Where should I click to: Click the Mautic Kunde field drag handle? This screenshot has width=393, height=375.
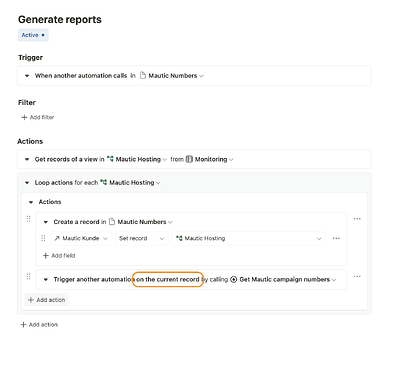pyautogui.click(x=43, y=238)
